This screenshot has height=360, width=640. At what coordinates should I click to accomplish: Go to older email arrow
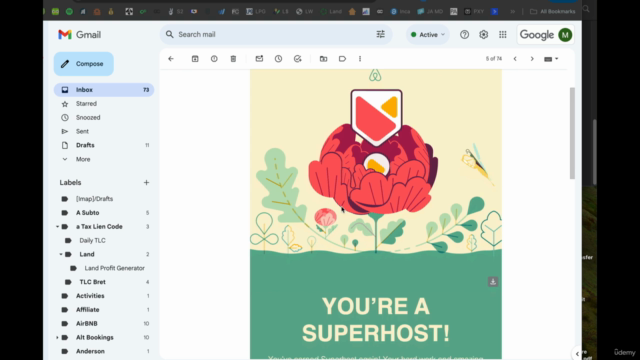[532, 59]
